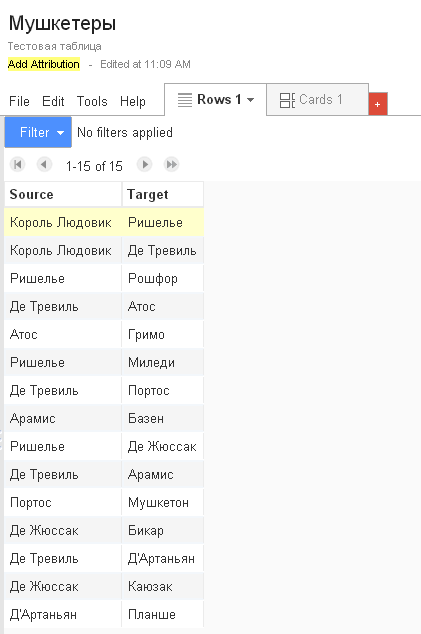Open the Help menu

coord(133,101)
